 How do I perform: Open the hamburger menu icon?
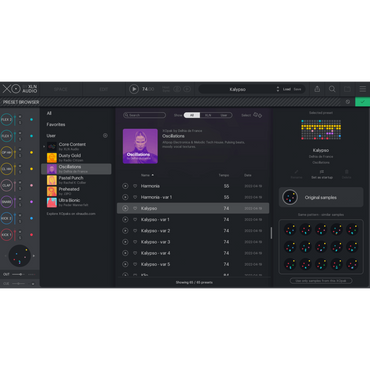[x=363, y=89]
